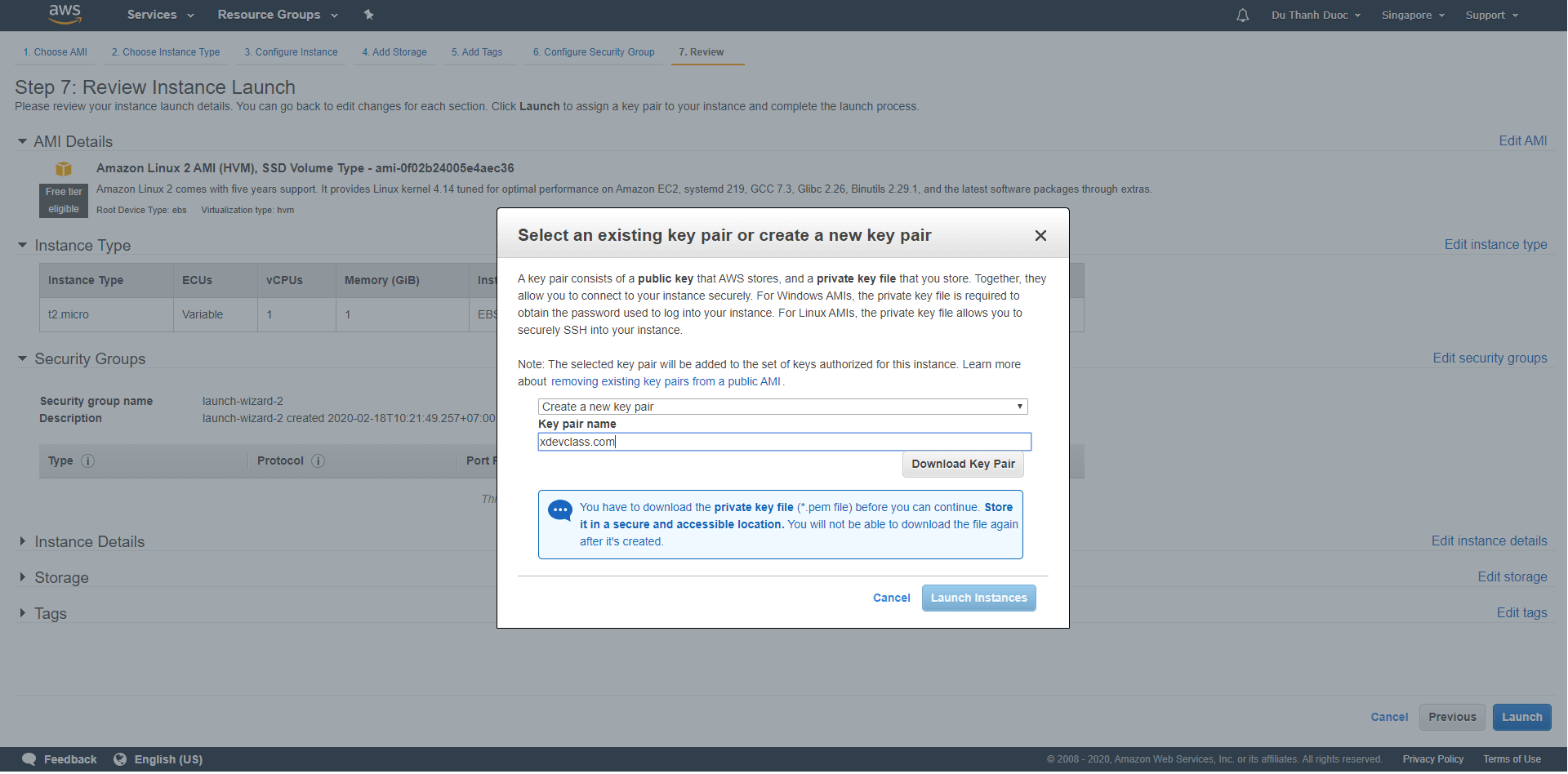Click the Feedback label in the footer
Image resolution: width=1568 pixels, height=774 pixels.
tap(70, 760)
